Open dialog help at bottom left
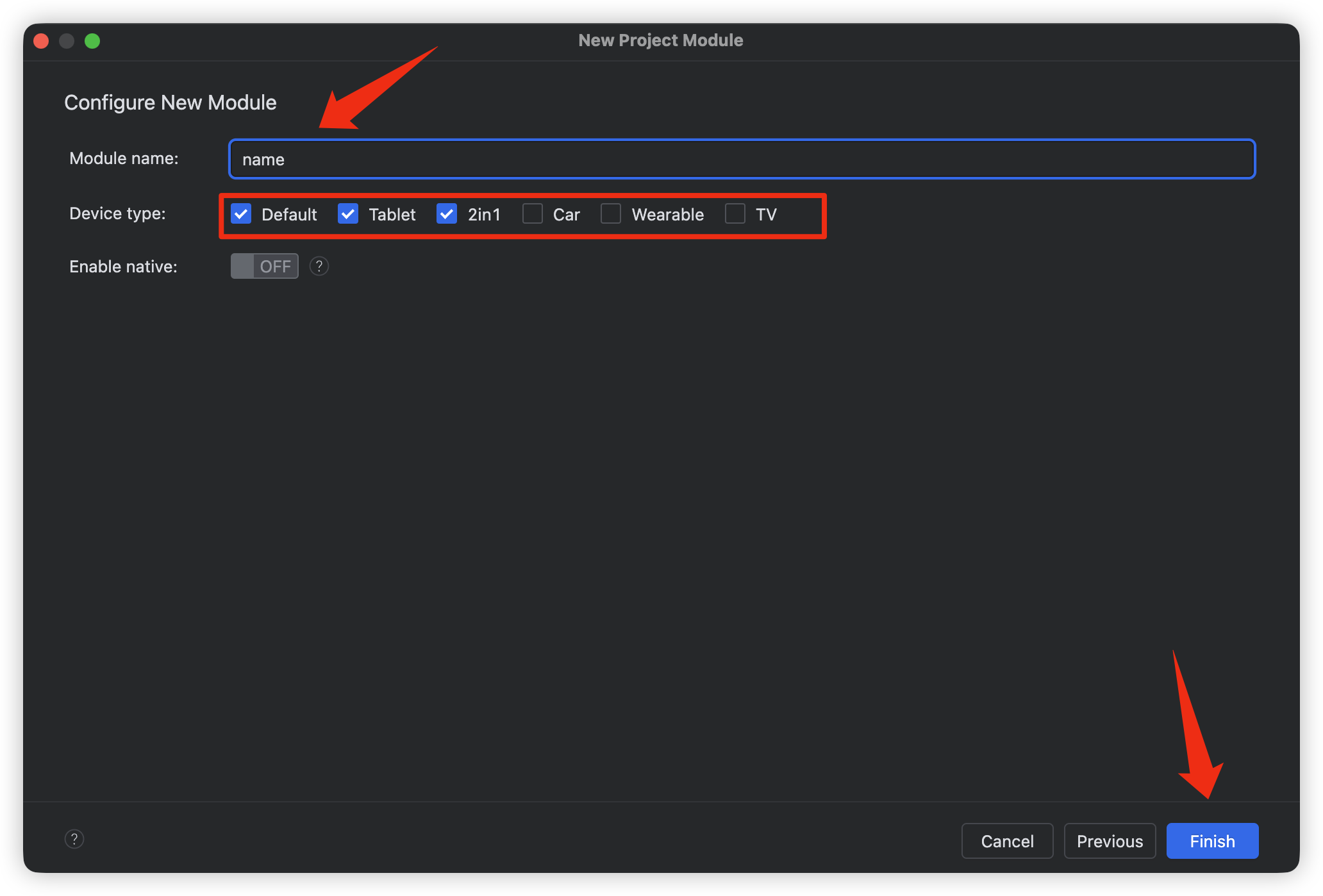The image size is (1323, 896). click(74, 839)
